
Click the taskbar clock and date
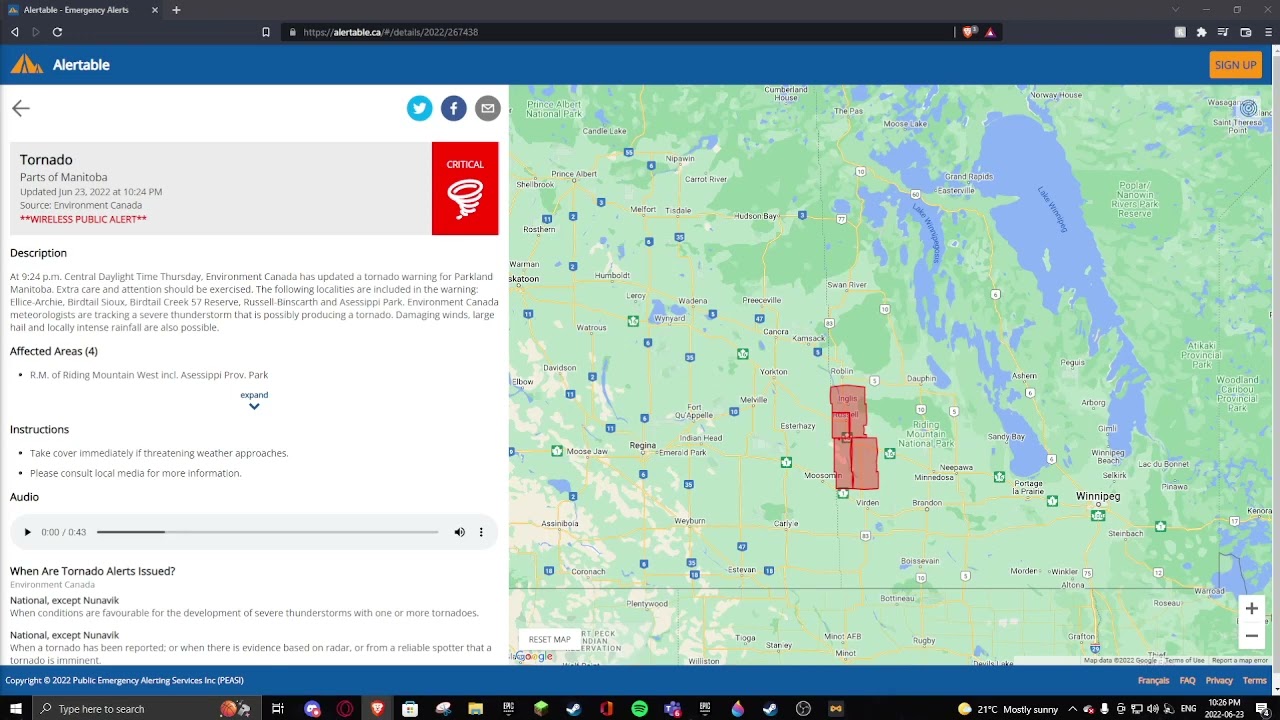pos(1224,709)
